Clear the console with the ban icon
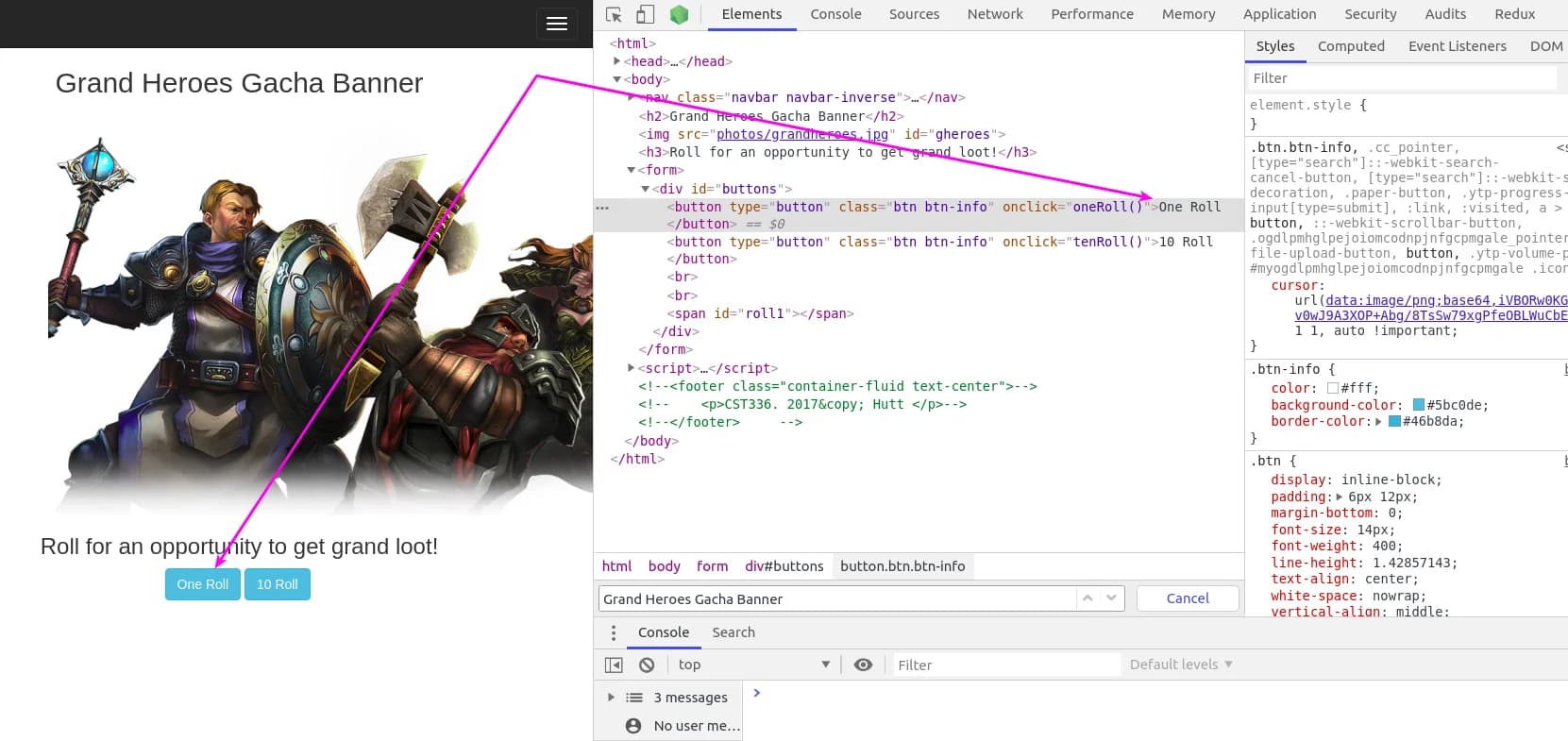This screenshot has height=741, width=1568. pyautogui.click(x=647, y=665)
